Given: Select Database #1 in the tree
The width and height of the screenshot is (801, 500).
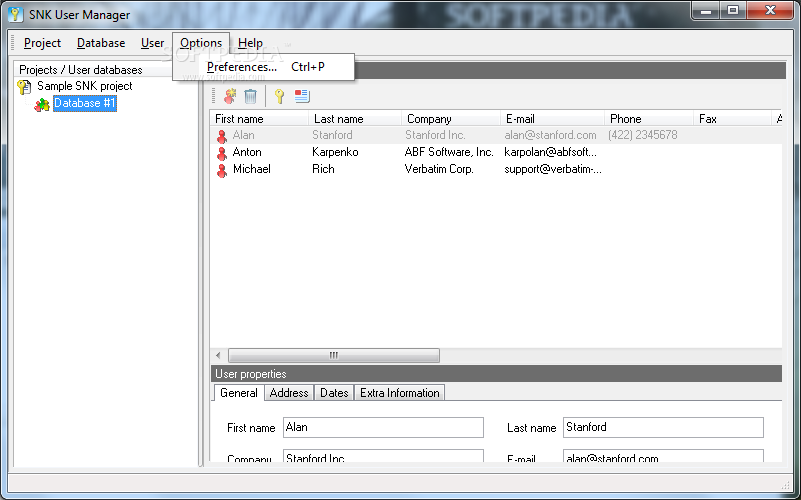Looking at the screenshot, I should (85, 103).
